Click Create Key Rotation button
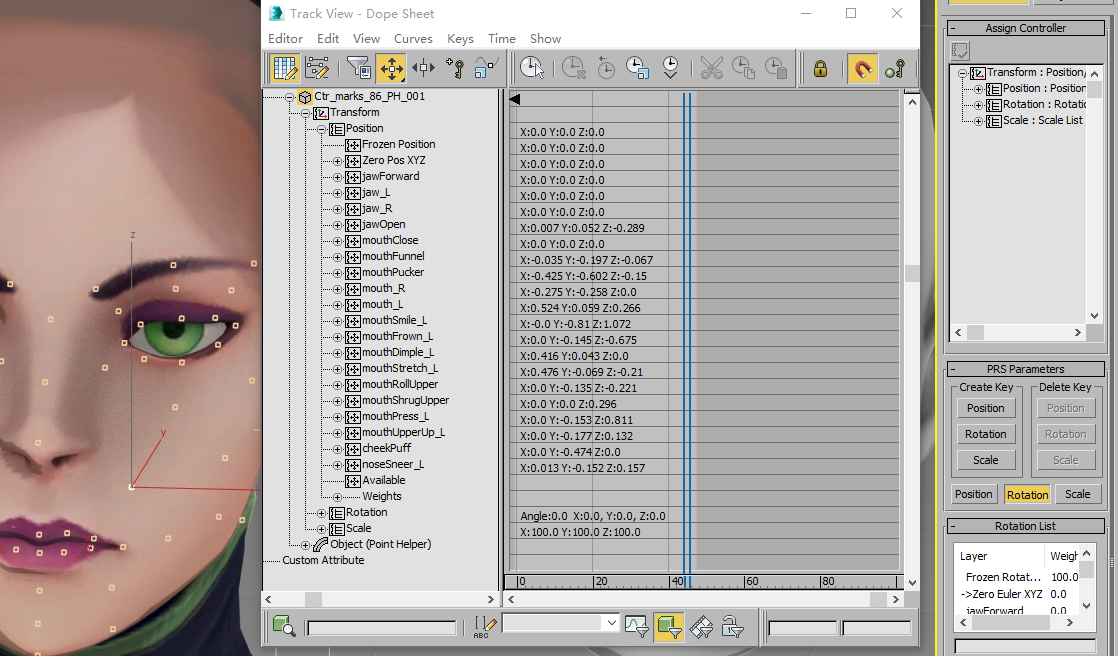Viewport: 1118px width, 656px height. 985,434
